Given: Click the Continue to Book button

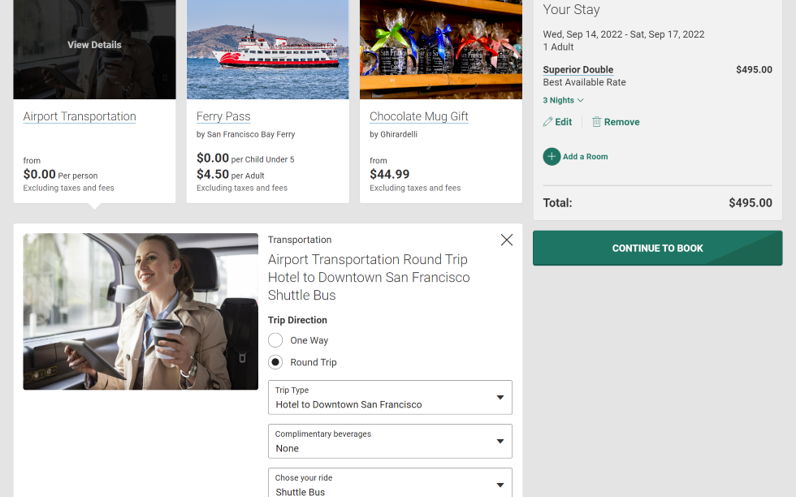Looking at the screenshot, I should click(x=657, y=248).
